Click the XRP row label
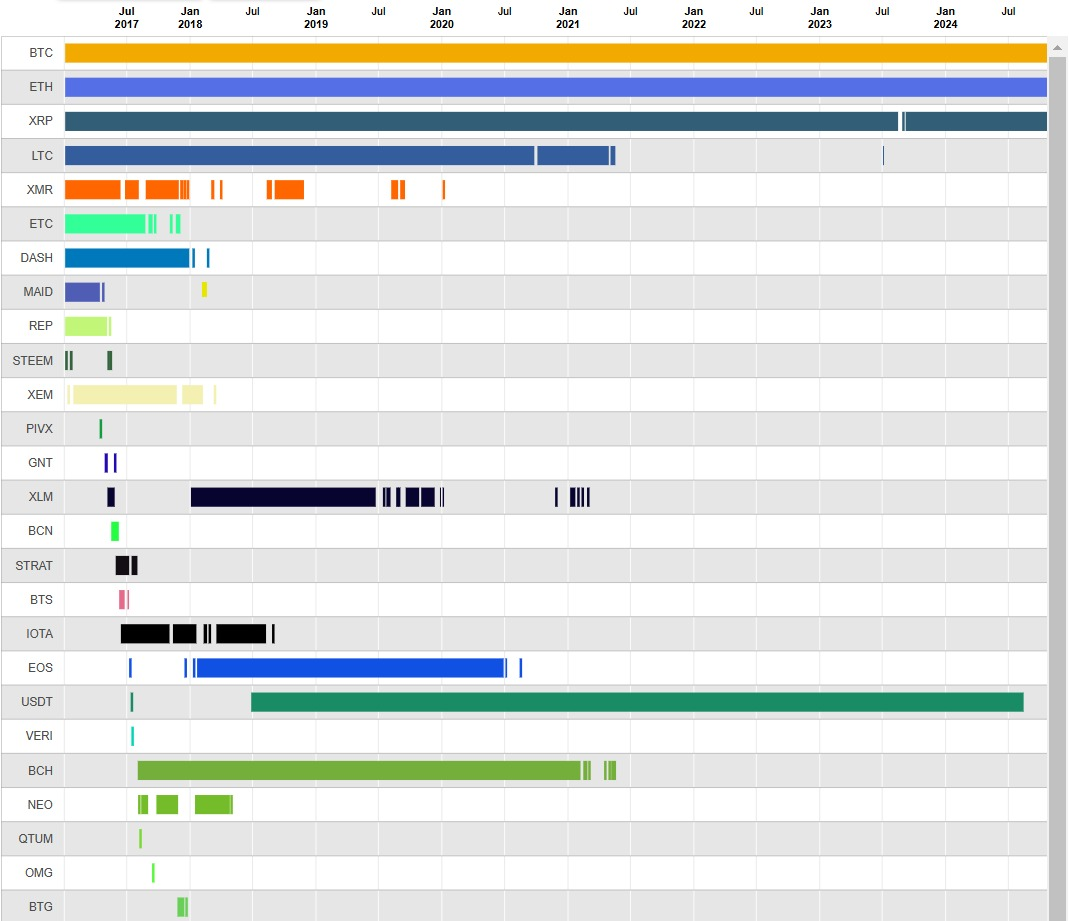The image size is (1069, 921). 41,121
